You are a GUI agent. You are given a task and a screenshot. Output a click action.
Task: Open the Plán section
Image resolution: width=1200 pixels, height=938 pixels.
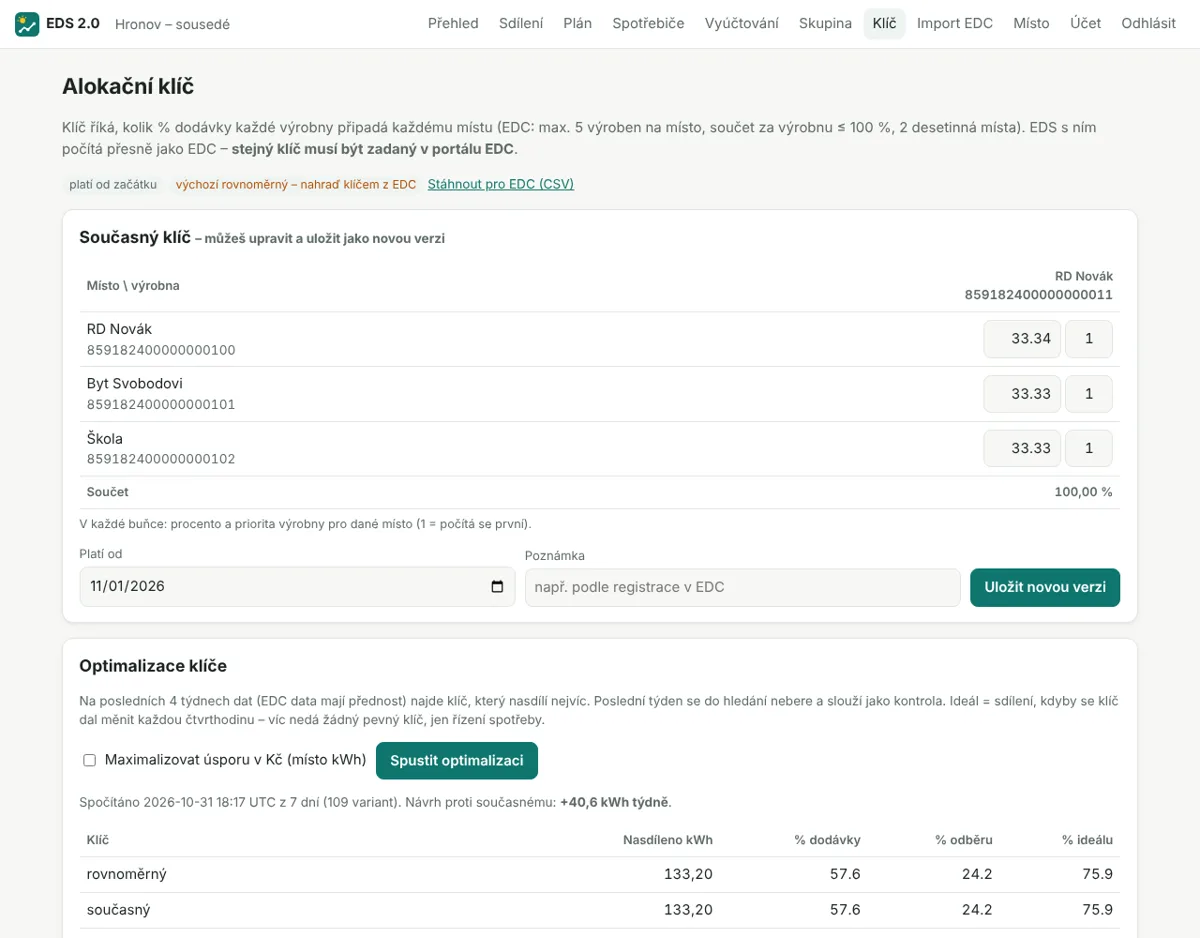[578, 24]
